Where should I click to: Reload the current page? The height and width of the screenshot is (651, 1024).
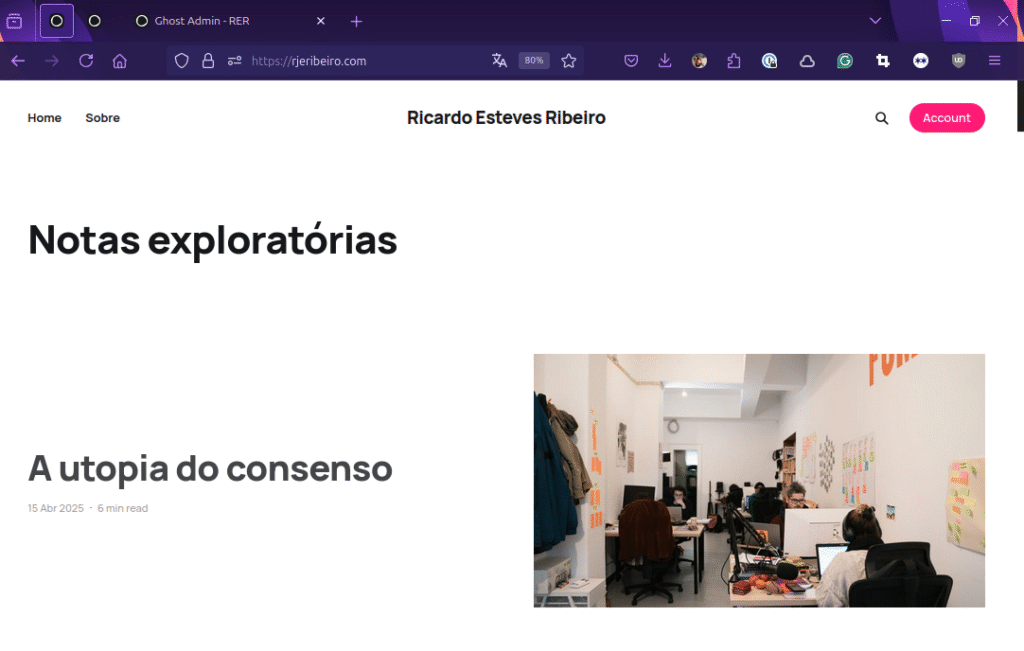point(86,61)
